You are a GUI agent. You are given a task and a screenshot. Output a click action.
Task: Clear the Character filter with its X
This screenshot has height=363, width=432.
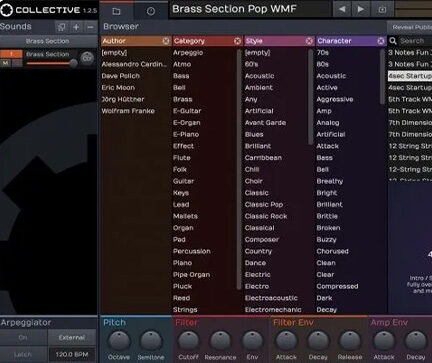(381, 41)
